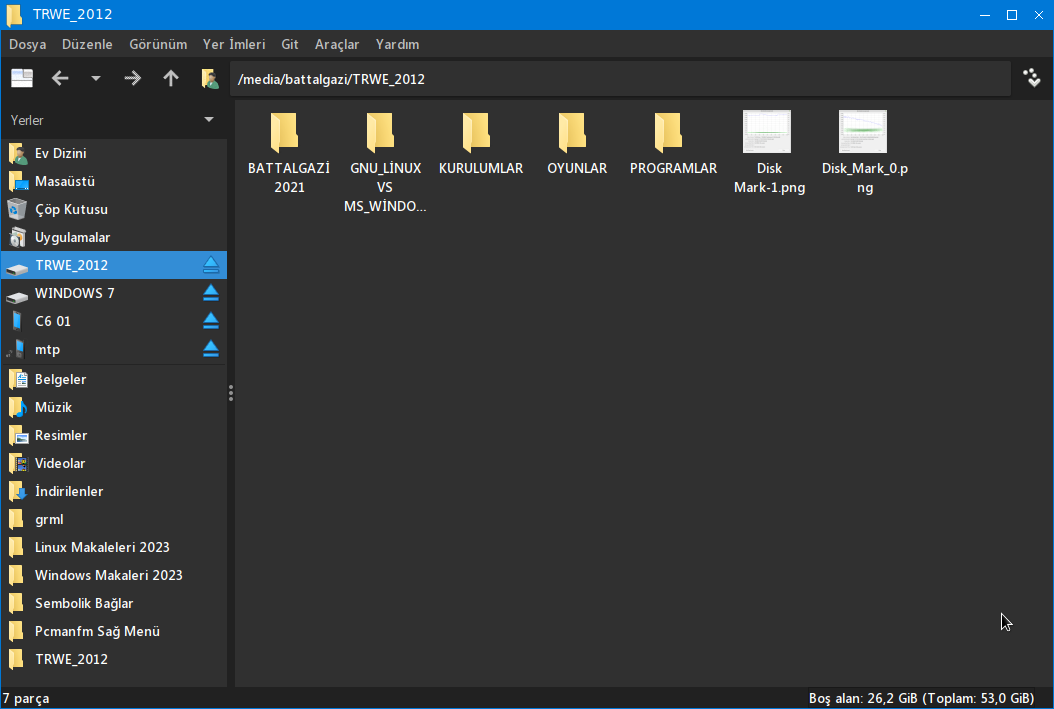Viewport: 1054px width, 709px height.
Task: Select the OYUNLAR folder icon
Action: 573,132
